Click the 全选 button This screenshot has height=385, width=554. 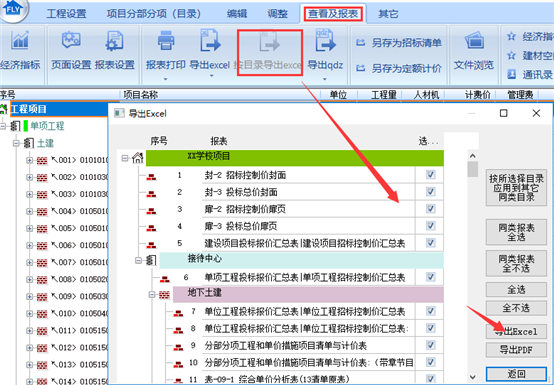coord(516,290)
